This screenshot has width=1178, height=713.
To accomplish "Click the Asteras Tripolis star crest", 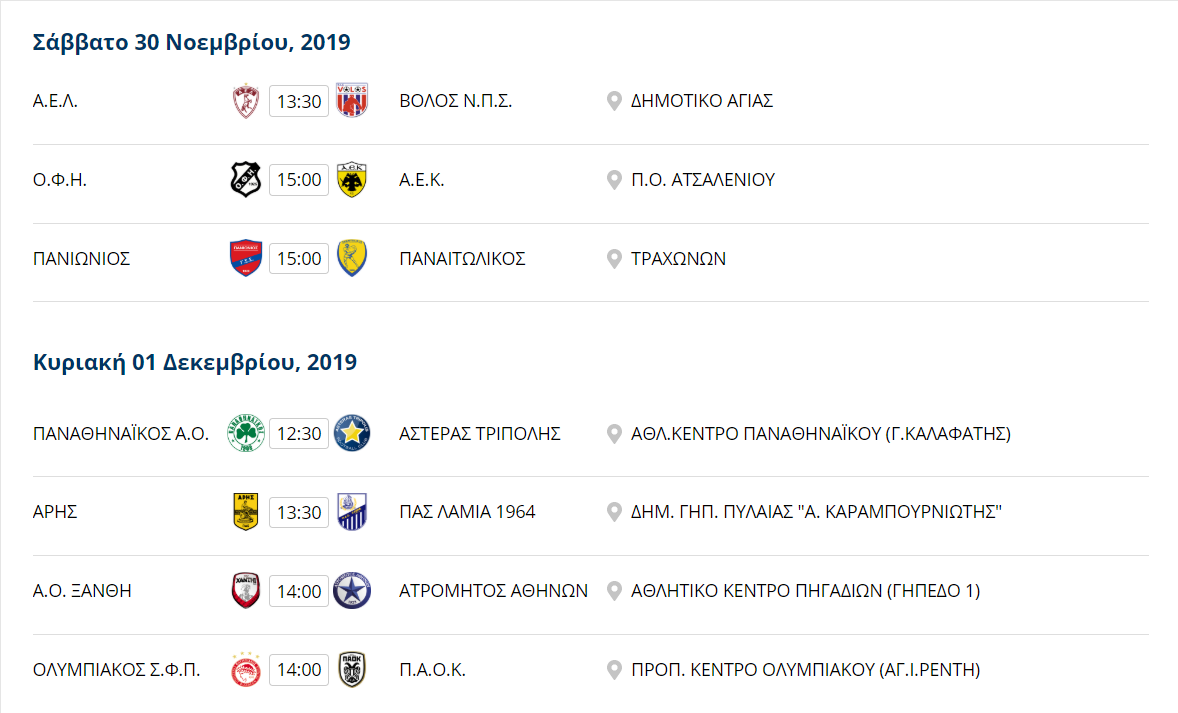I will [352, 434].
